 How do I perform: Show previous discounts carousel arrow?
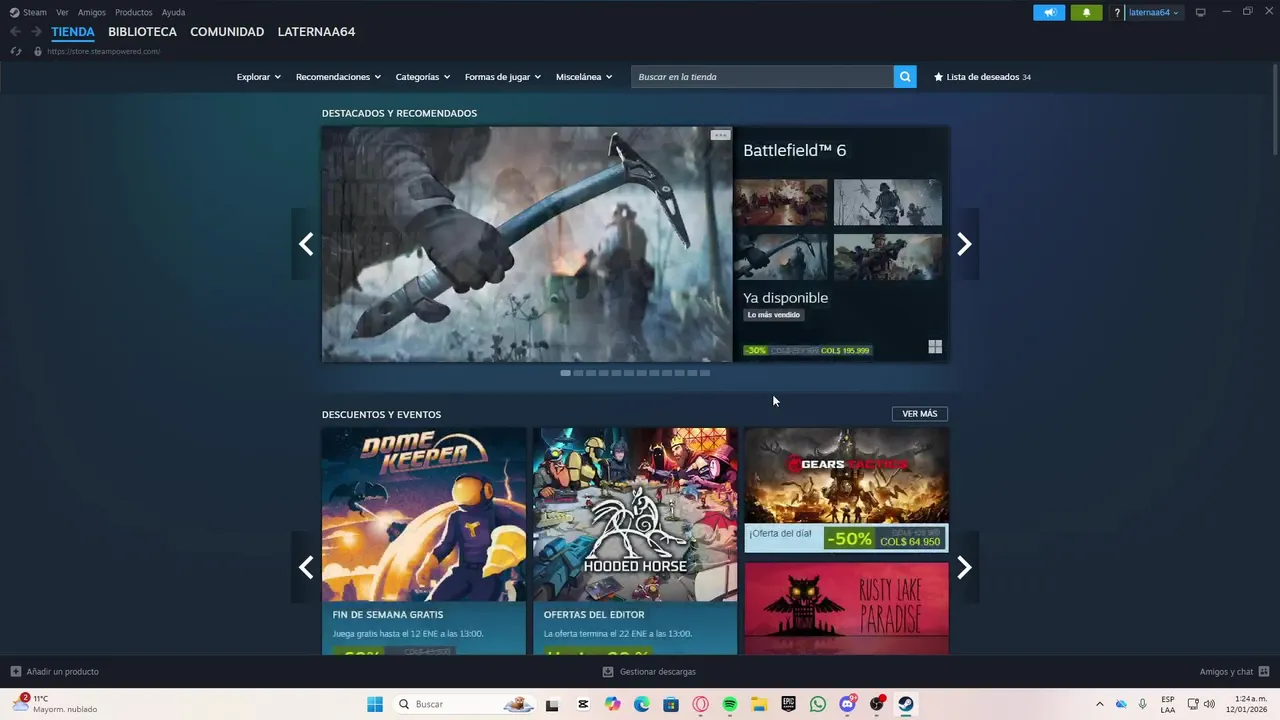click(306, 567)
